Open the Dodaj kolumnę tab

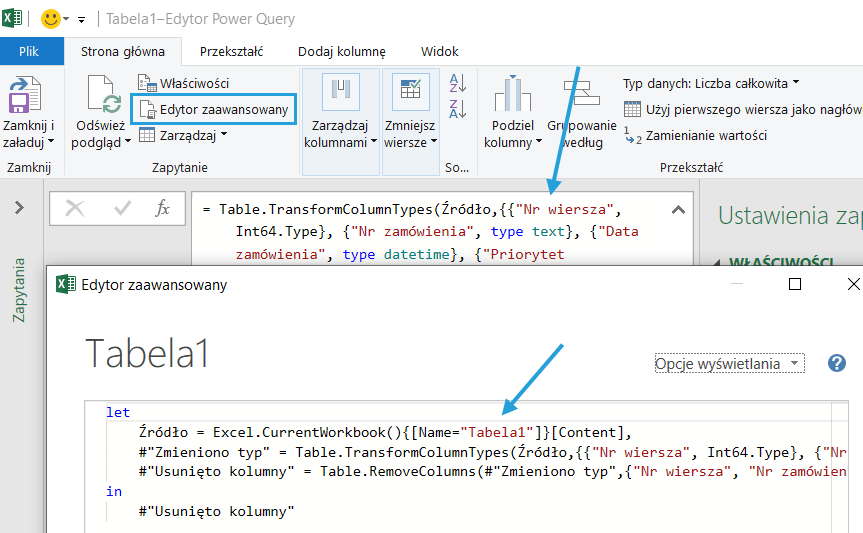tap(341, 51)
